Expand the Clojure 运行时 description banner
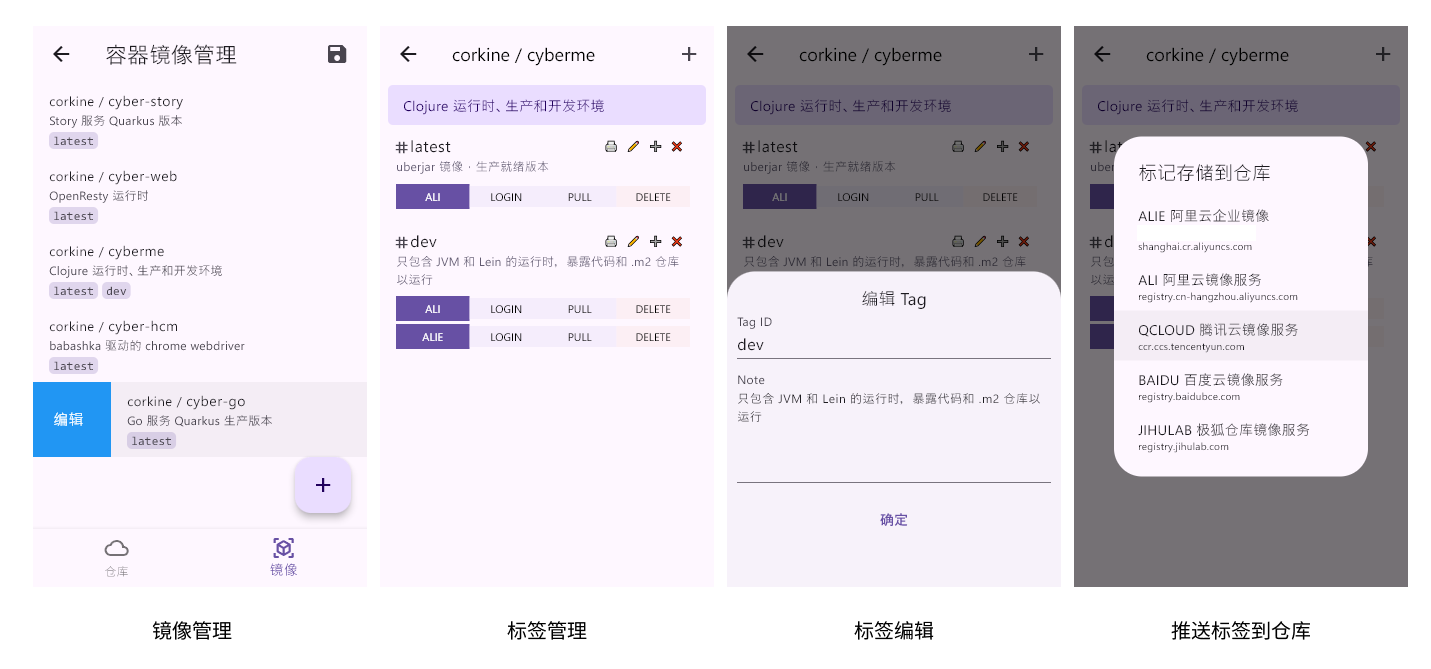1431x669 pixels. (547, 104)
